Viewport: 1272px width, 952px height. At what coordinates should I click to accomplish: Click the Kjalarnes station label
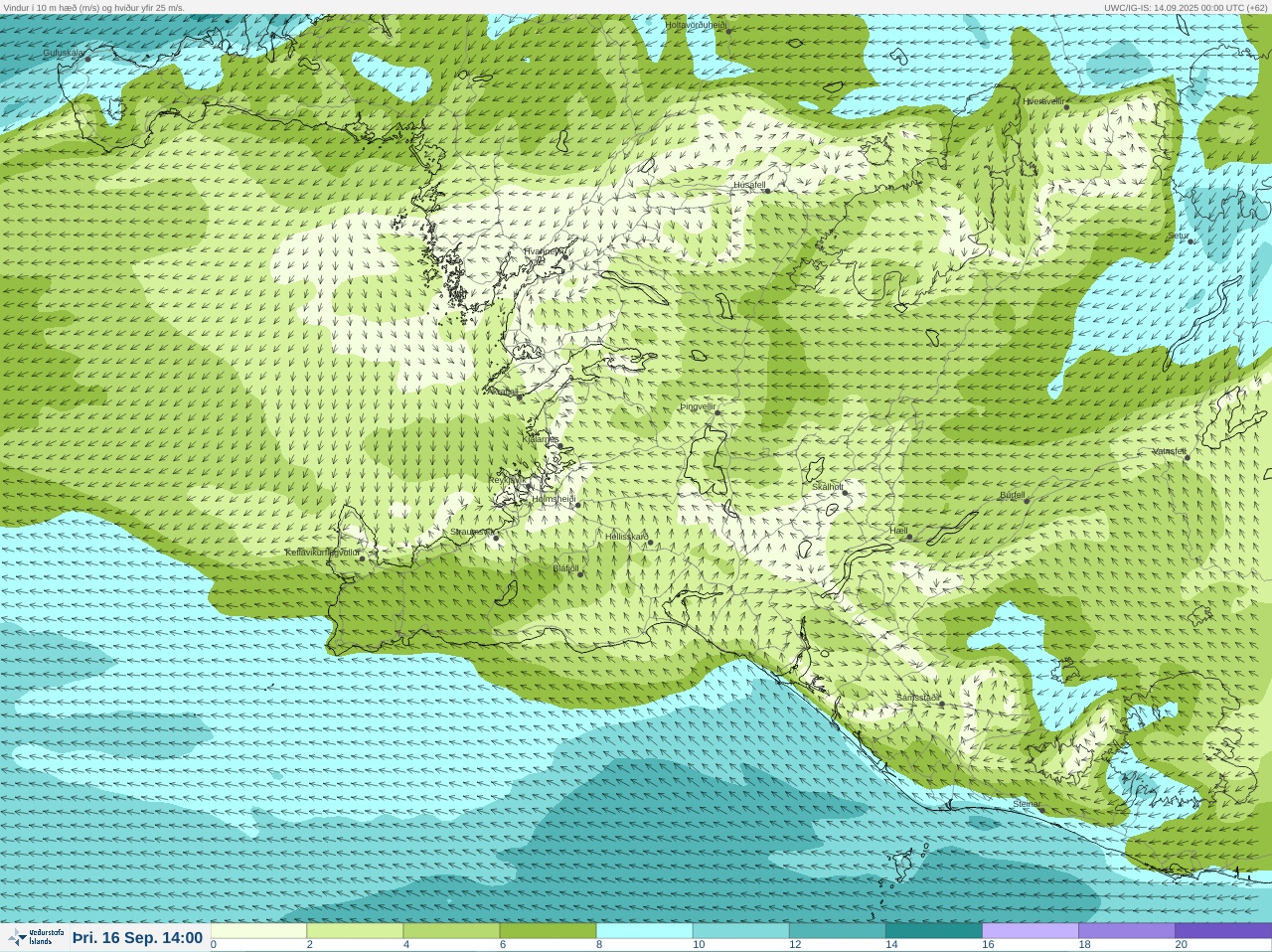click(542, 439)
